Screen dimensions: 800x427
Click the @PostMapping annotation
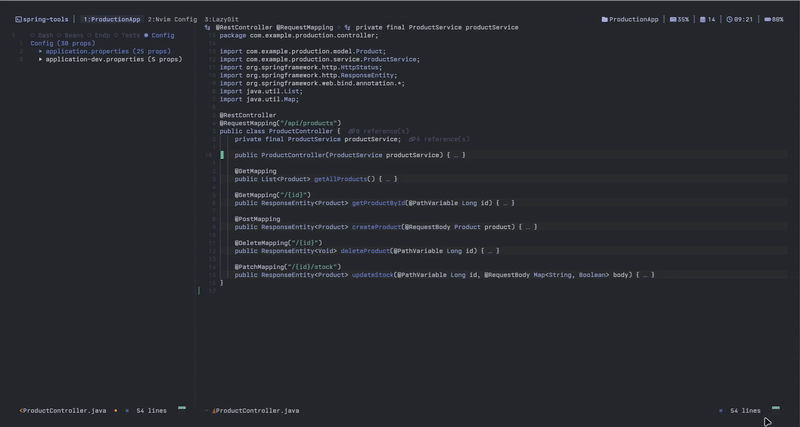(x=258, y=219)
